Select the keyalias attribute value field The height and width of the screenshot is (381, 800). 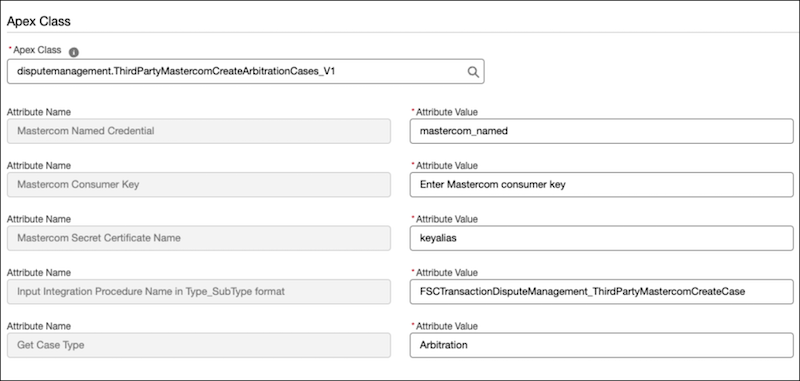click(602, 238)
